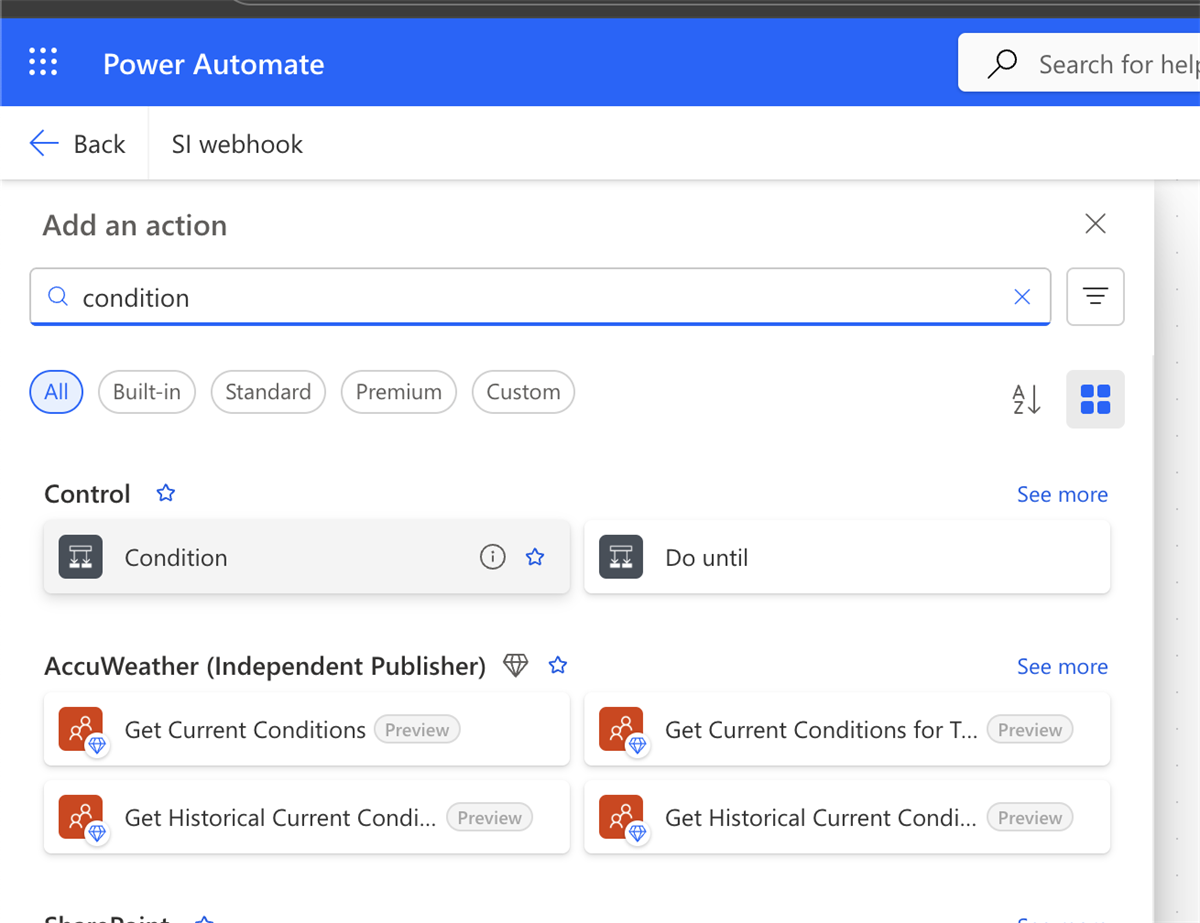The image size is (1200, 923).
Task: Click AccuWeather (Independent Publisher) heading
Action: pos(265,666)
